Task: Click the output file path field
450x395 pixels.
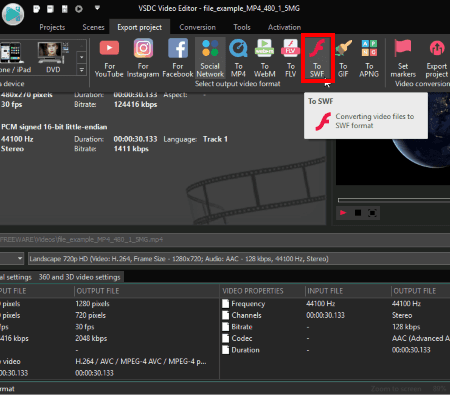Action: tap(225, 240)
